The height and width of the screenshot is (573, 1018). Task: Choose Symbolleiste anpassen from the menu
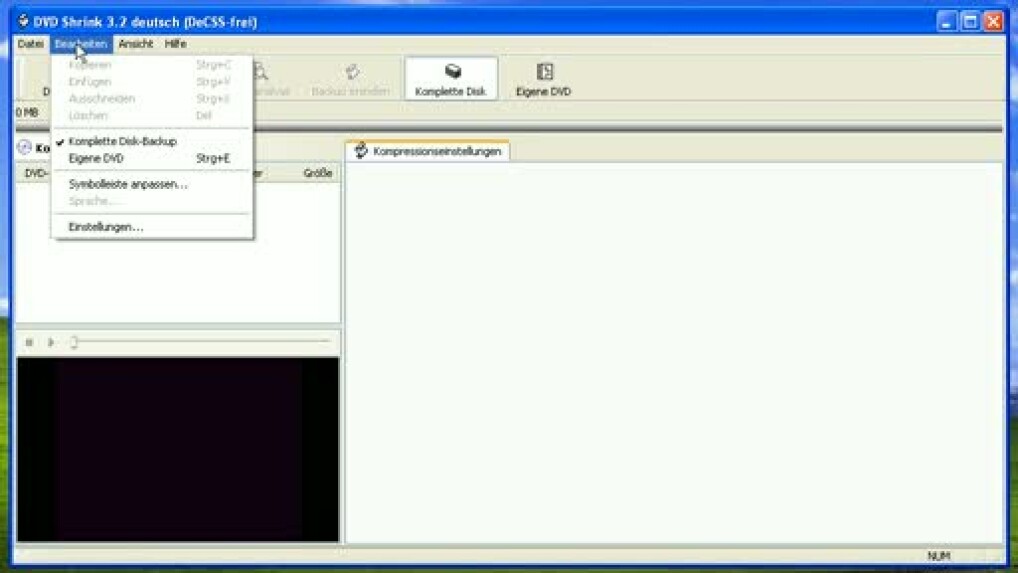128,184
